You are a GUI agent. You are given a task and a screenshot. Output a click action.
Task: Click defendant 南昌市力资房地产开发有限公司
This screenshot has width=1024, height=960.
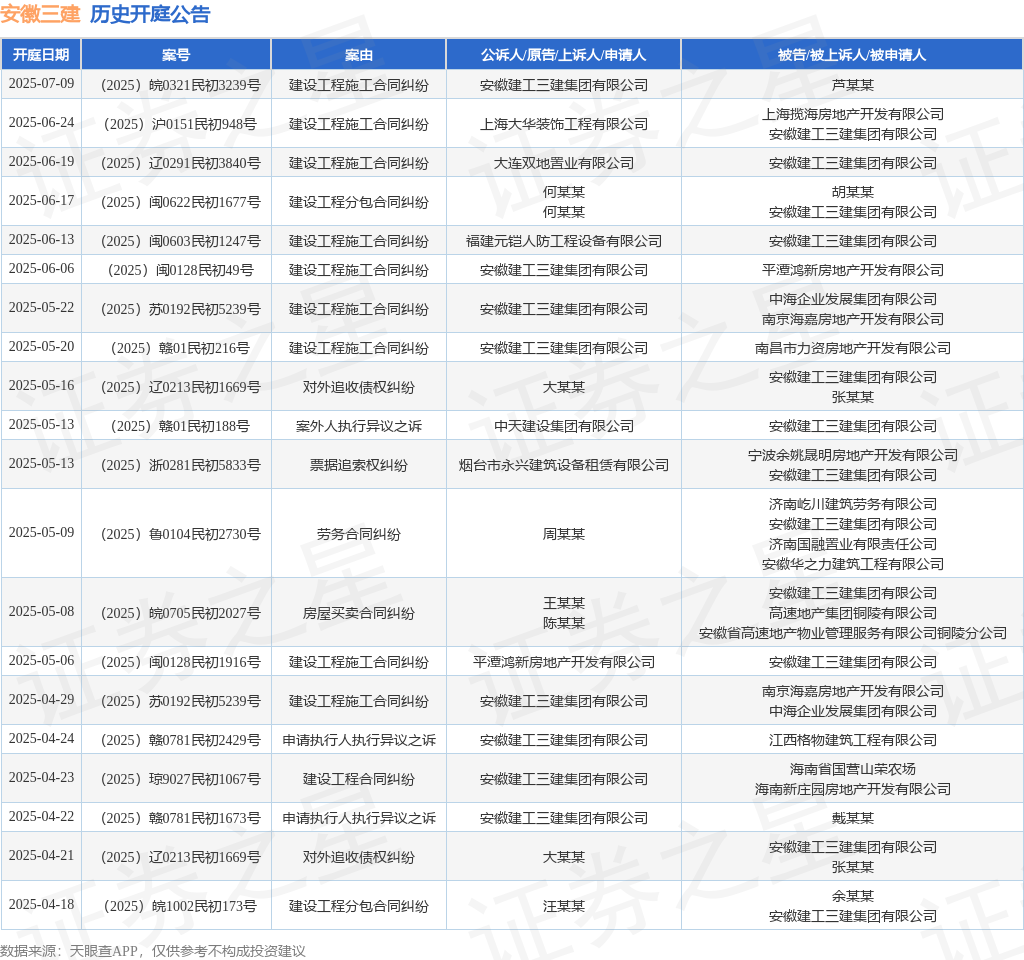pos(852,348)
